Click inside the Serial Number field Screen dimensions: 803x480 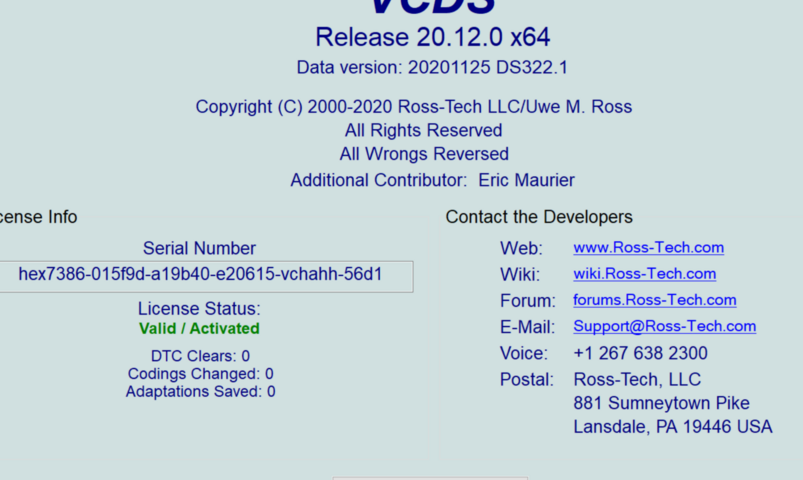pos(206,277)
